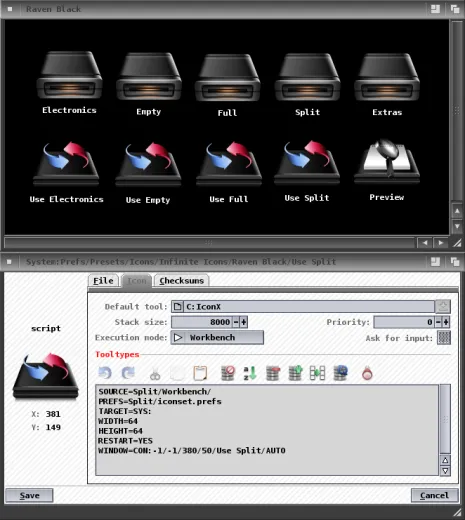Click the redo arrow in Tooltypes toolbar
The height and width of the screenshot is (520, 465).
click(128, 373)
